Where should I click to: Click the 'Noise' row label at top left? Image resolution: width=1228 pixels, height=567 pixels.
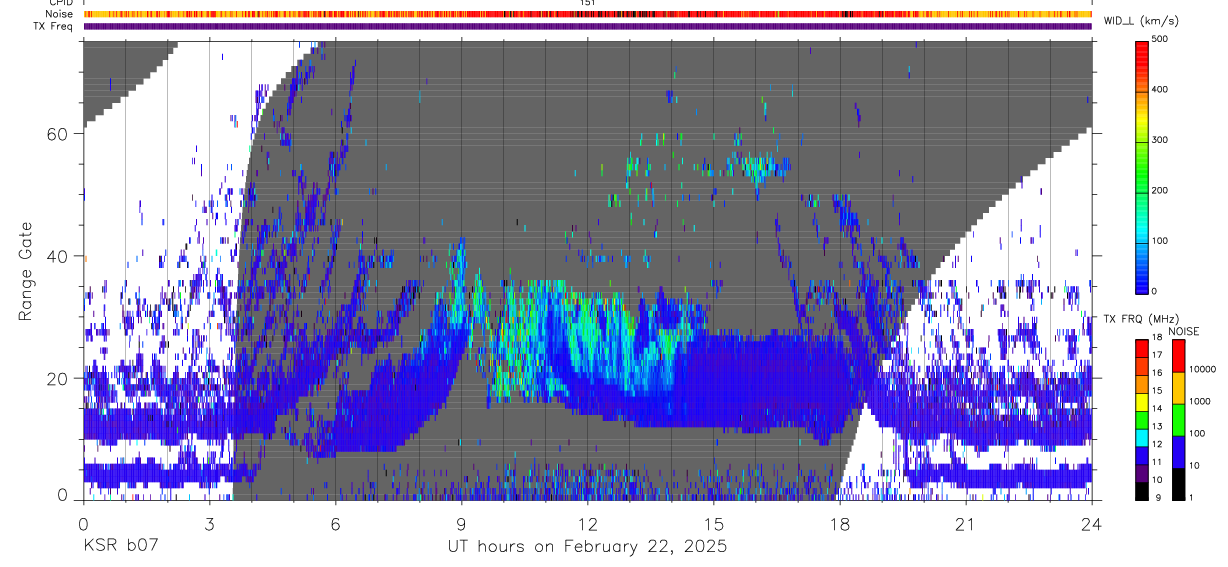tap(60, 14)
